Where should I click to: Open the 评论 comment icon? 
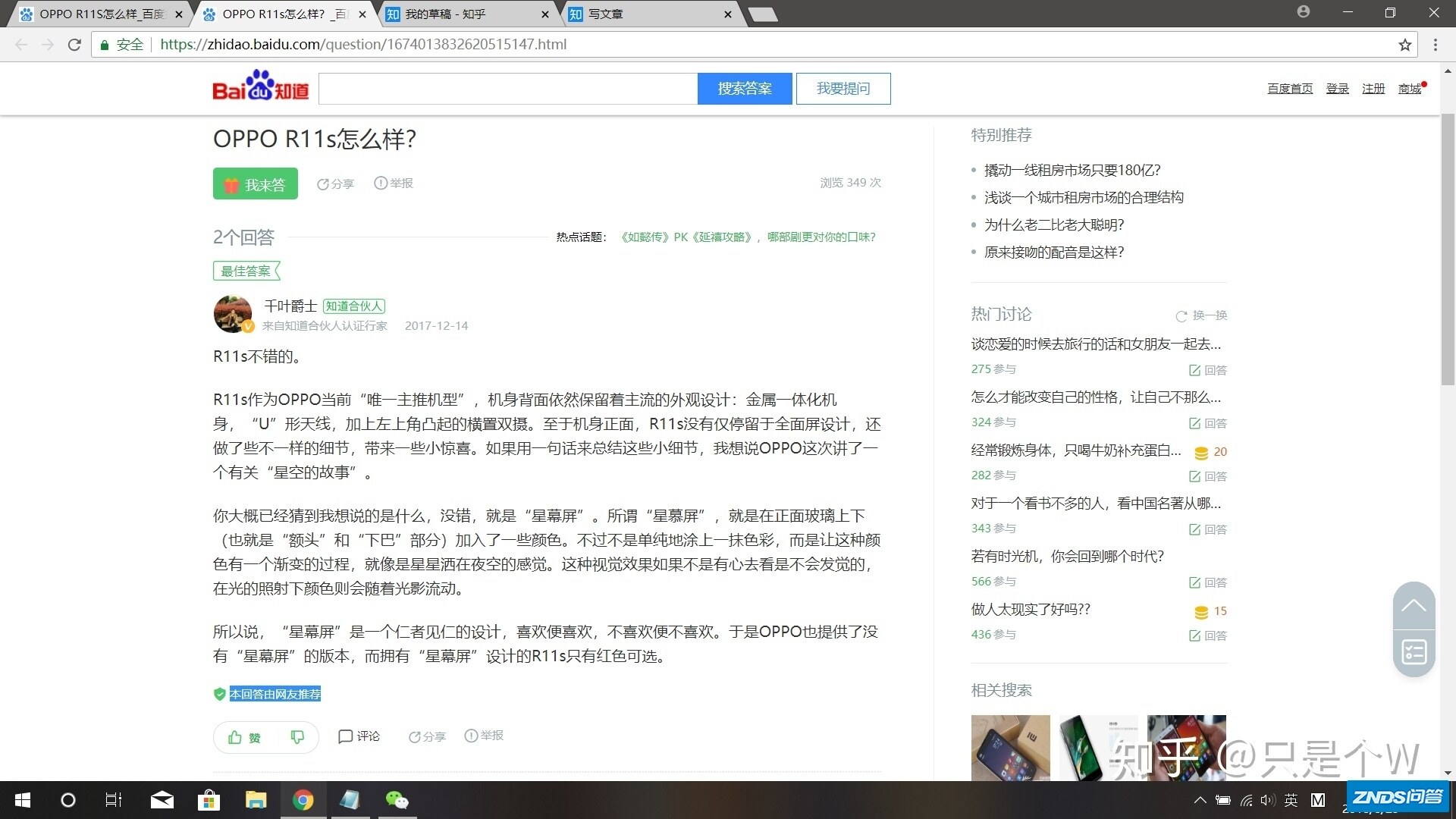[359, 736]
